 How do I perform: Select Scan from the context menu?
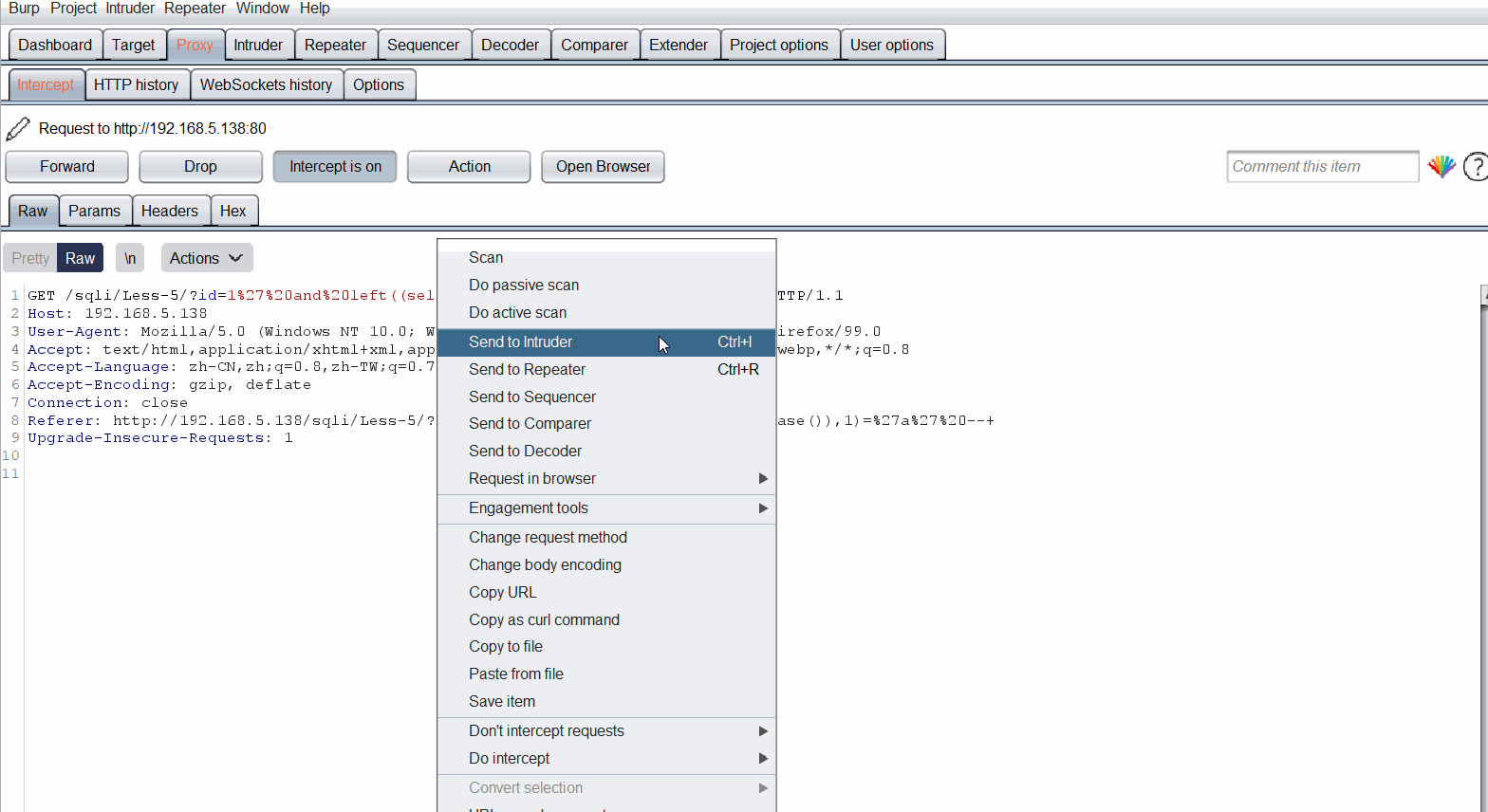(606, 258)
